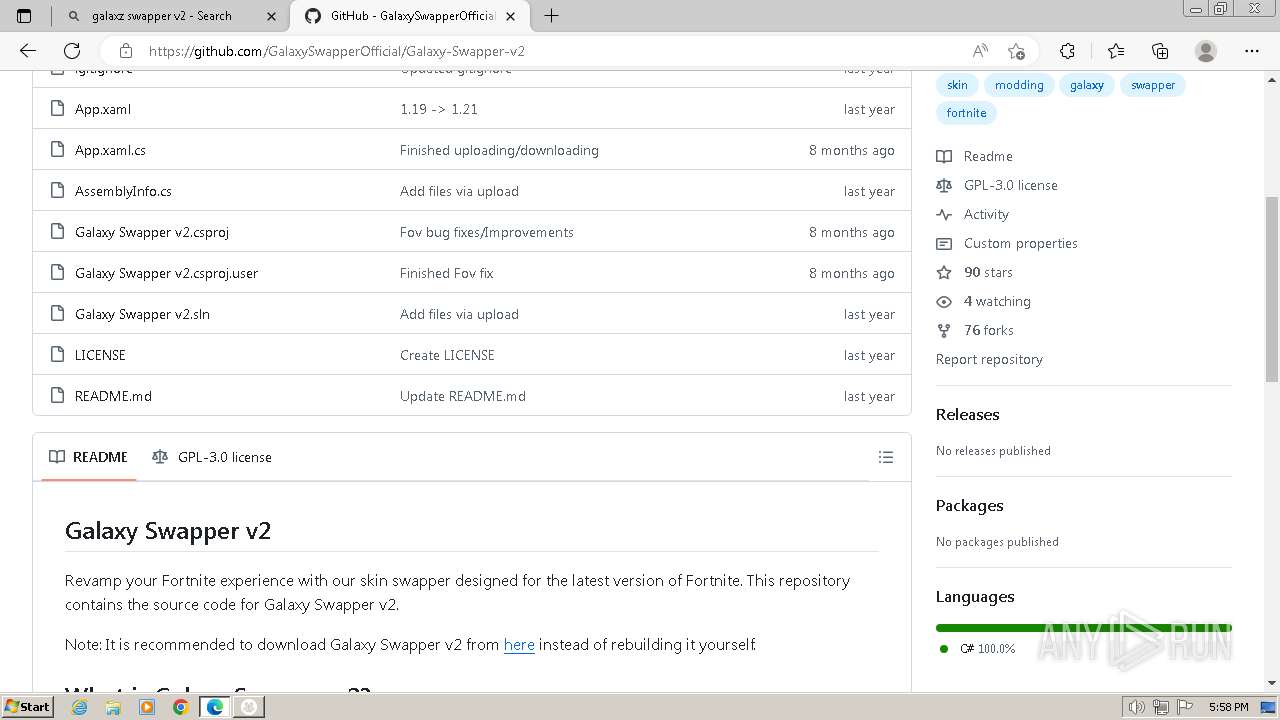Close the galaxz swapper v2 search tab
Viewport: 1280px width, 720px height.
[x=272, y=16]
